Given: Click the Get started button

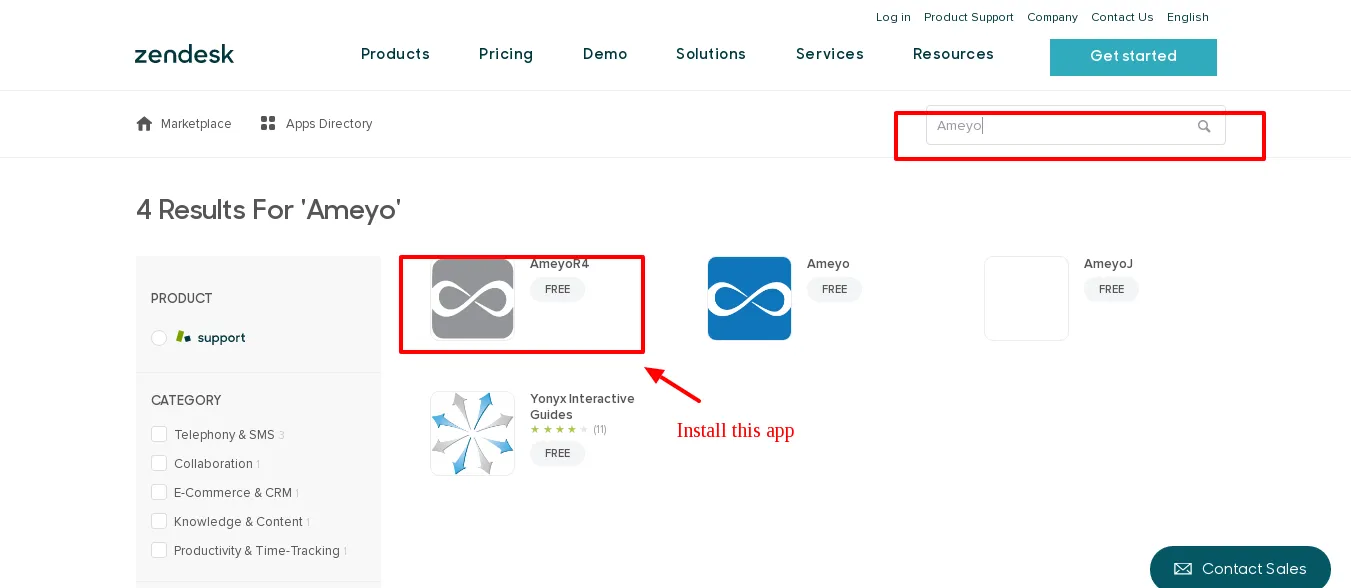Looking at the screenshot, I should (1133, 57).
